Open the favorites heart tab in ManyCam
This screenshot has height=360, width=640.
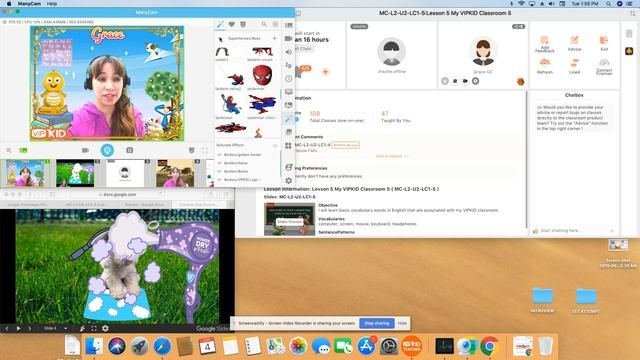[231, 24]
